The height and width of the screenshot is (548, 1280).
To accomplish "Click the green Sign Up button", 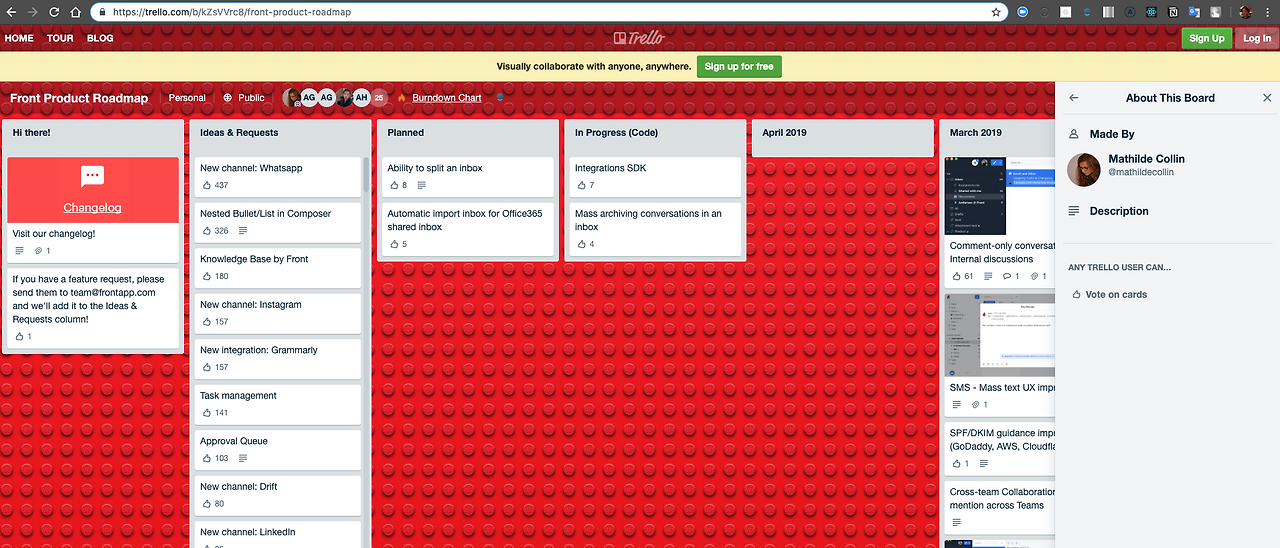I will coord(1207,38).
